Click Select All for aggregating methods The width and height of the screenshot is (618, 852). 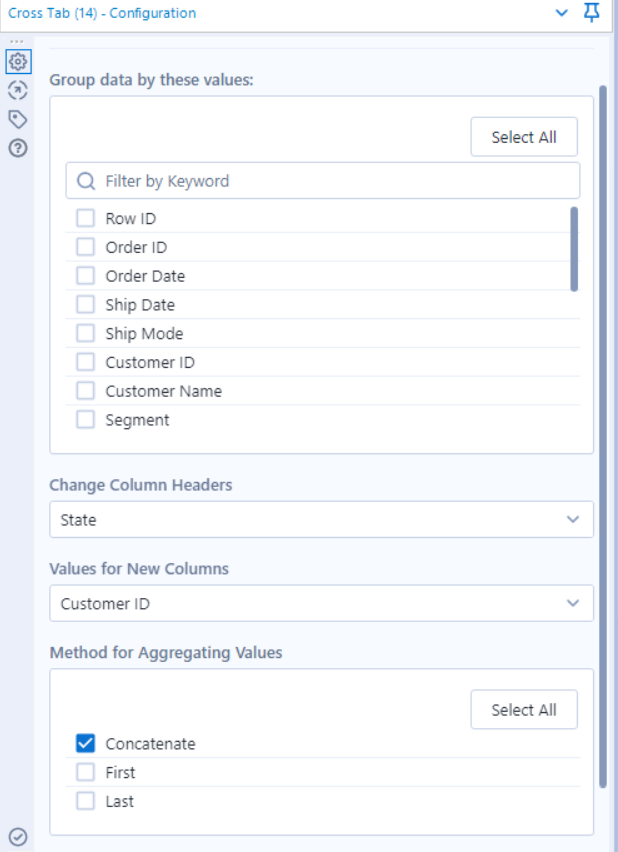tap(524, 710)
